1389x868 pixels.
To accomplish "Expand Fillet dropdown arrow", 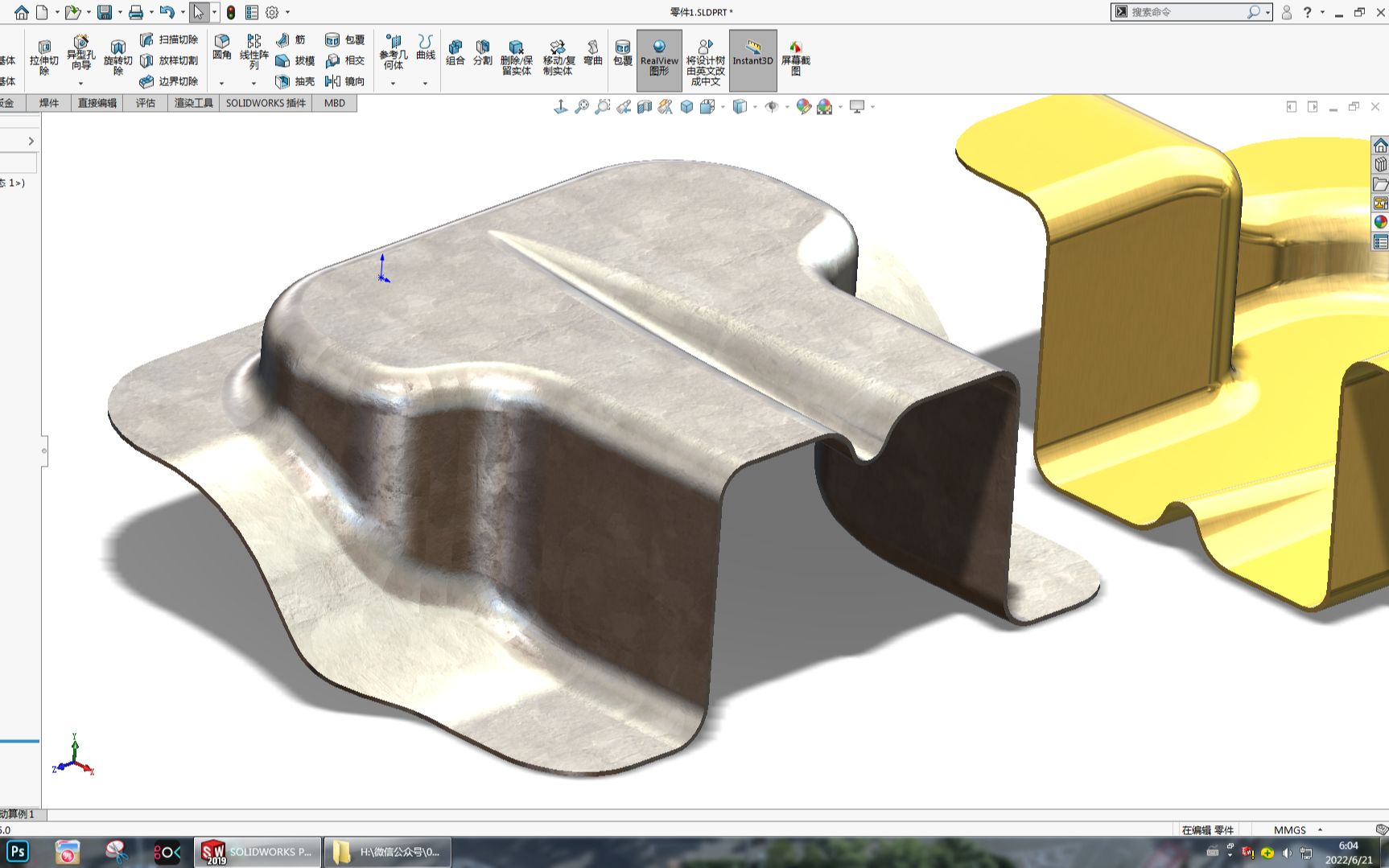I will [222, 84].
